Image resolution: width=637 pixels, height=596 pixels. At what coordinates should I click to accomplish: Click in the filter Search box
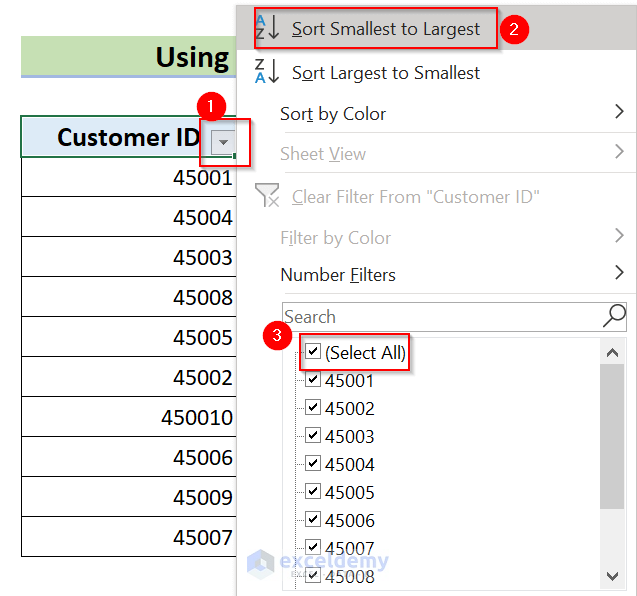coord(440,317)
